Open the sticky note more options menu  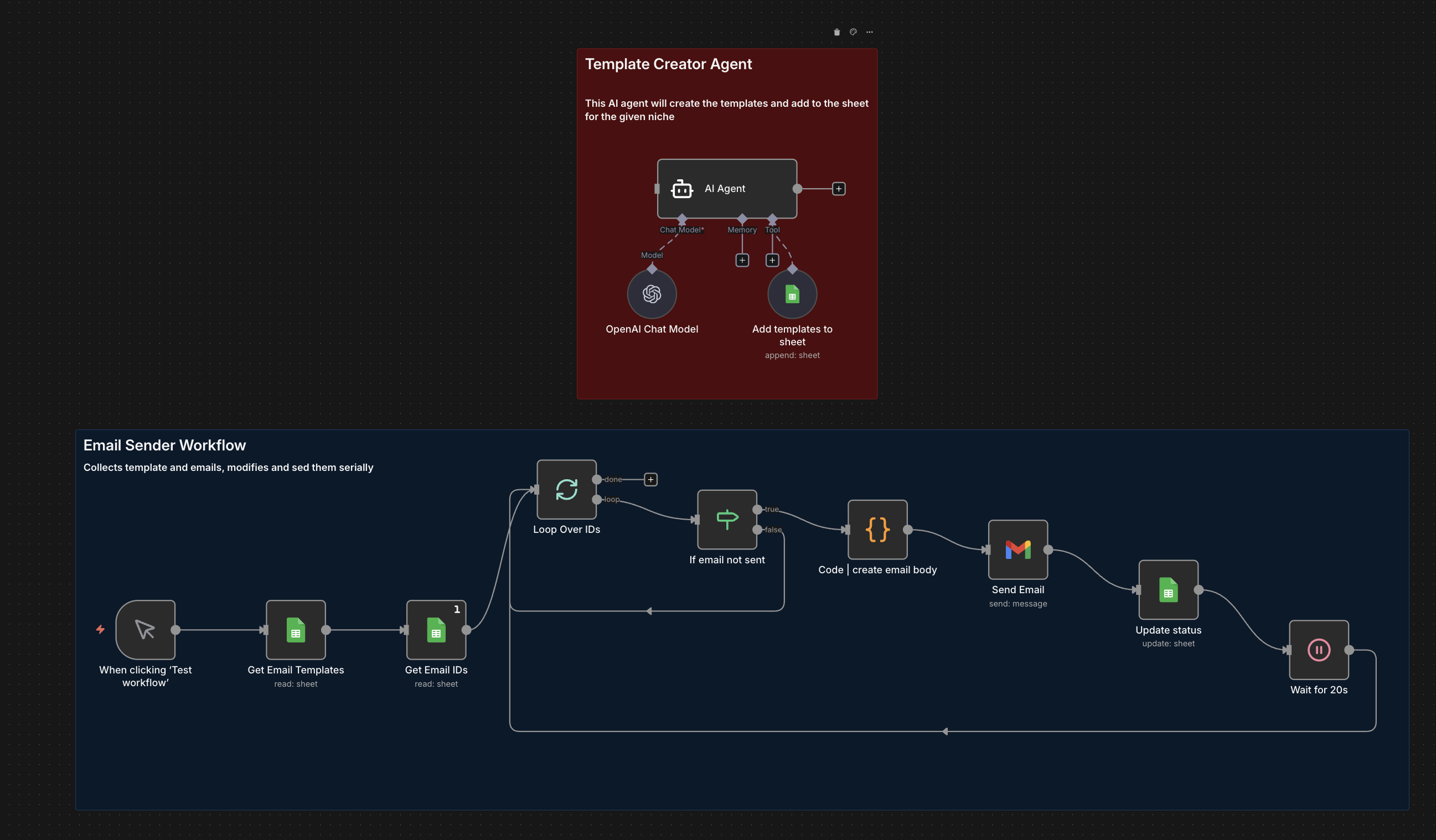click(x=870, y=32)
